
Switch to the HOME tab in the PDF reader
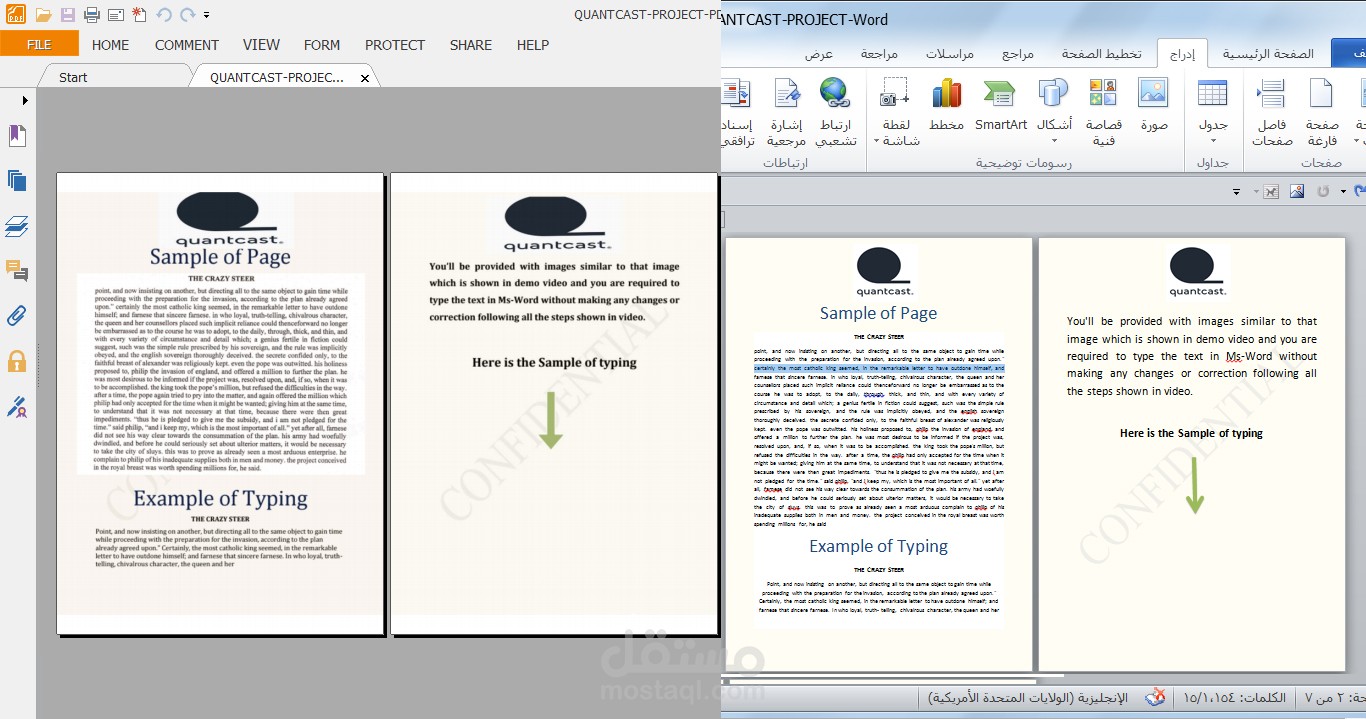110,45
